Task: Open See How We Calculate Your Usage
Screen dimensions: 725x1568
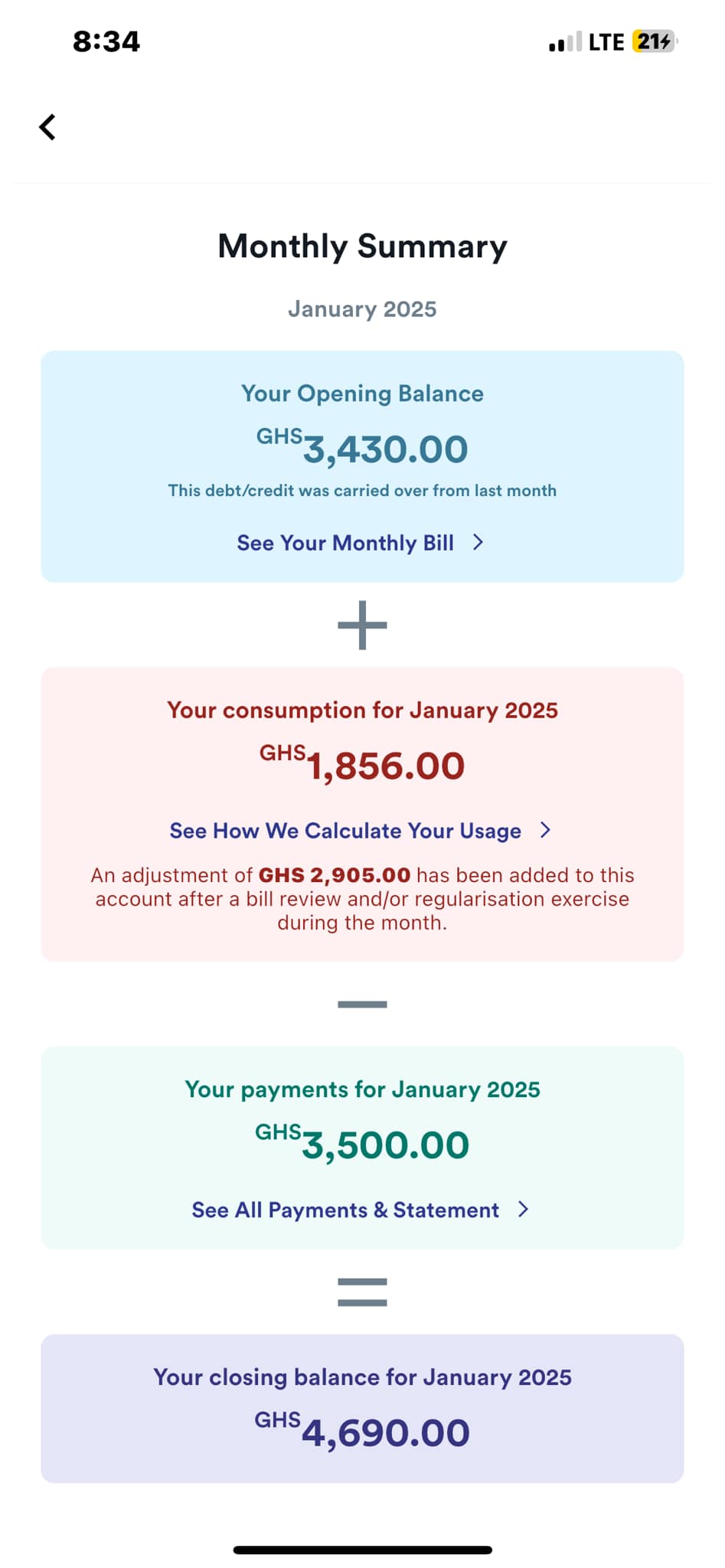Action: [345, 831]
